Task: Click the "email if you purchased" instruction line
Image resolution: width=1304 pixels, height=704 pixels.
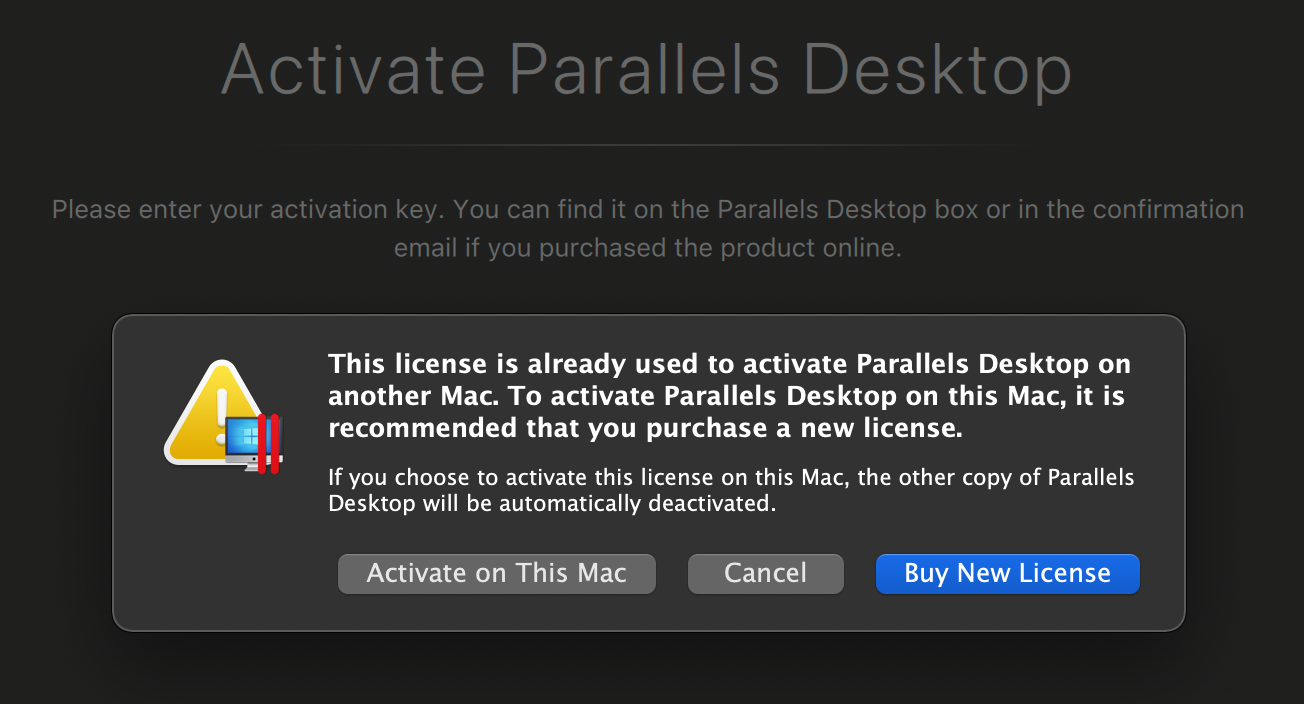Action: (648, 248)
